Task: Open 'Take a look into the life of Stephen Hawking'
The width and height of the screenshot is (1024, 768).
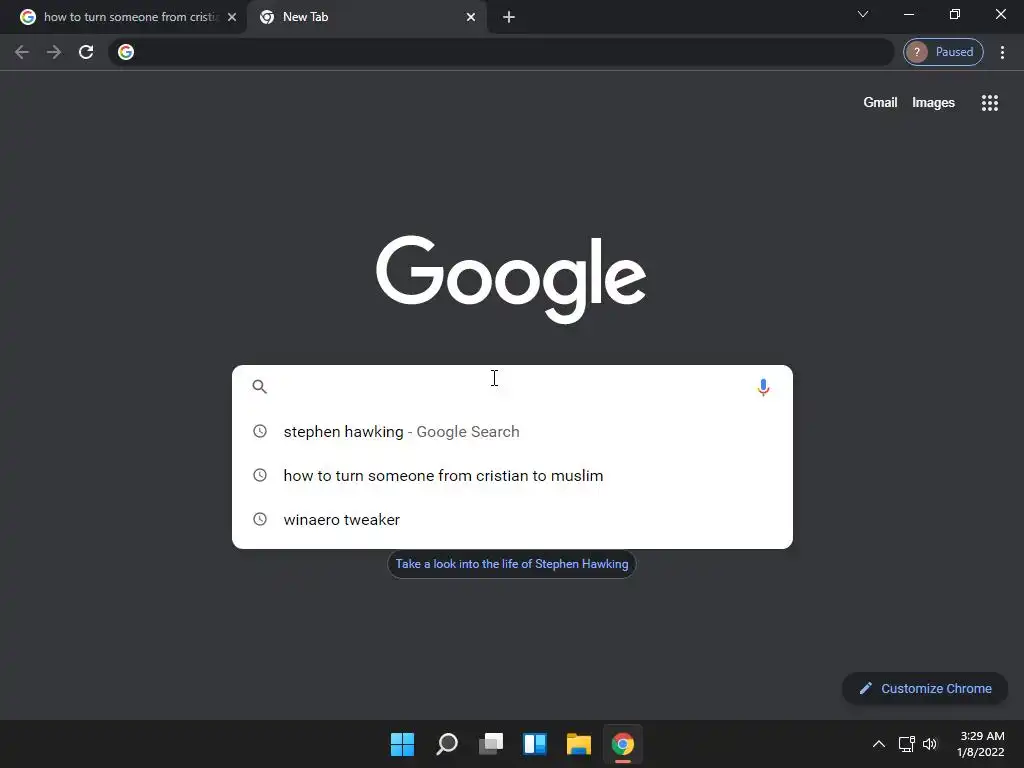Action: pos(511,564)
